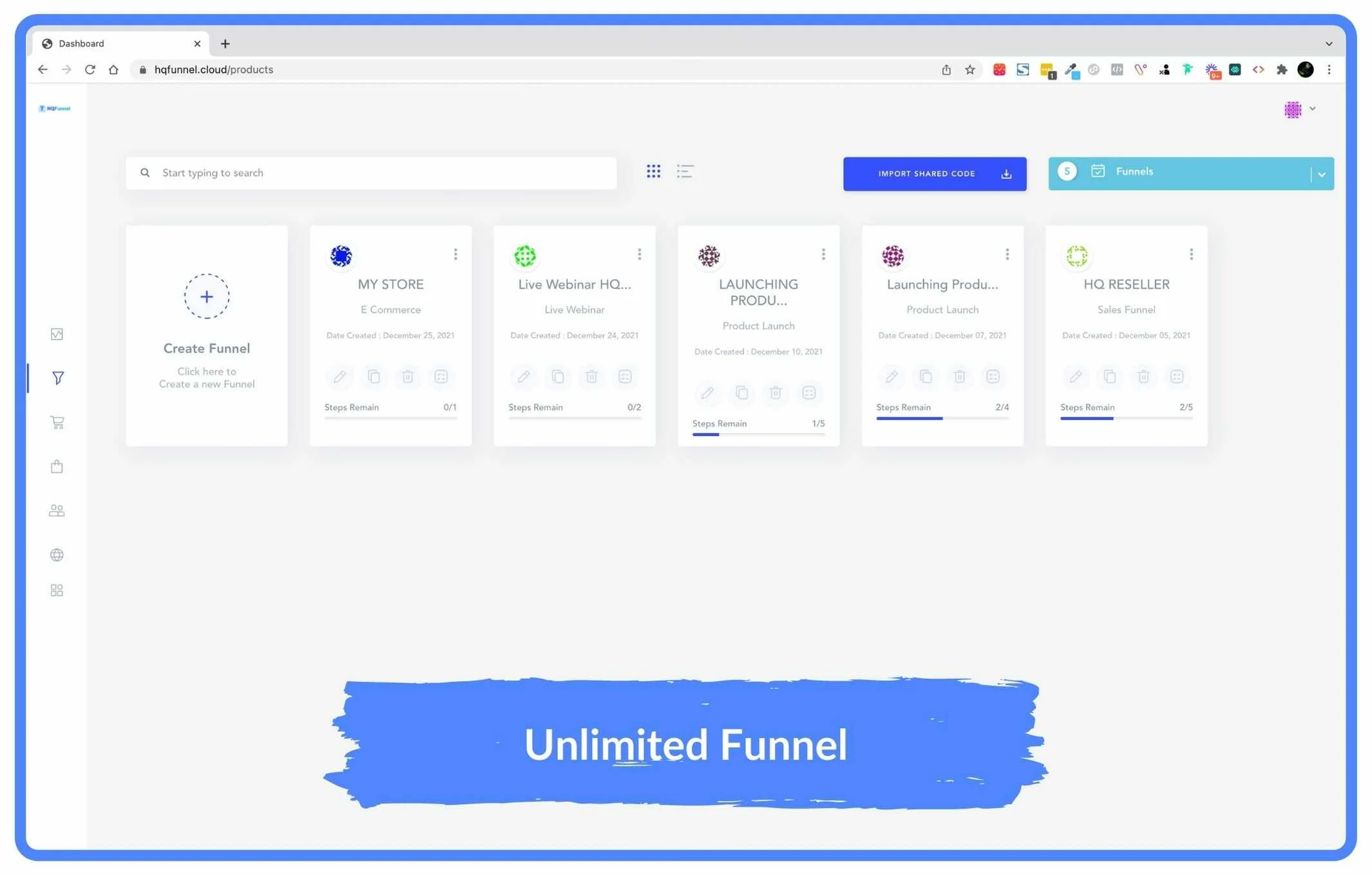Open the contacts people sidebar icon
1372x875 pixels.
[57, 510]
